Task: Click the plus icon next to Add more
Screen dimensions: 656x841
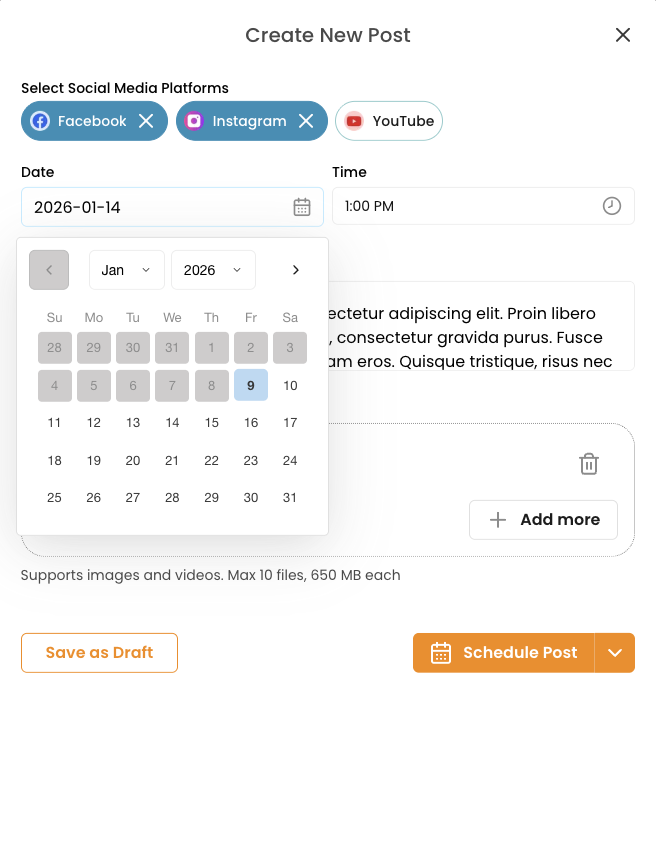Action: pyautogui.click(x=498, y=520)
